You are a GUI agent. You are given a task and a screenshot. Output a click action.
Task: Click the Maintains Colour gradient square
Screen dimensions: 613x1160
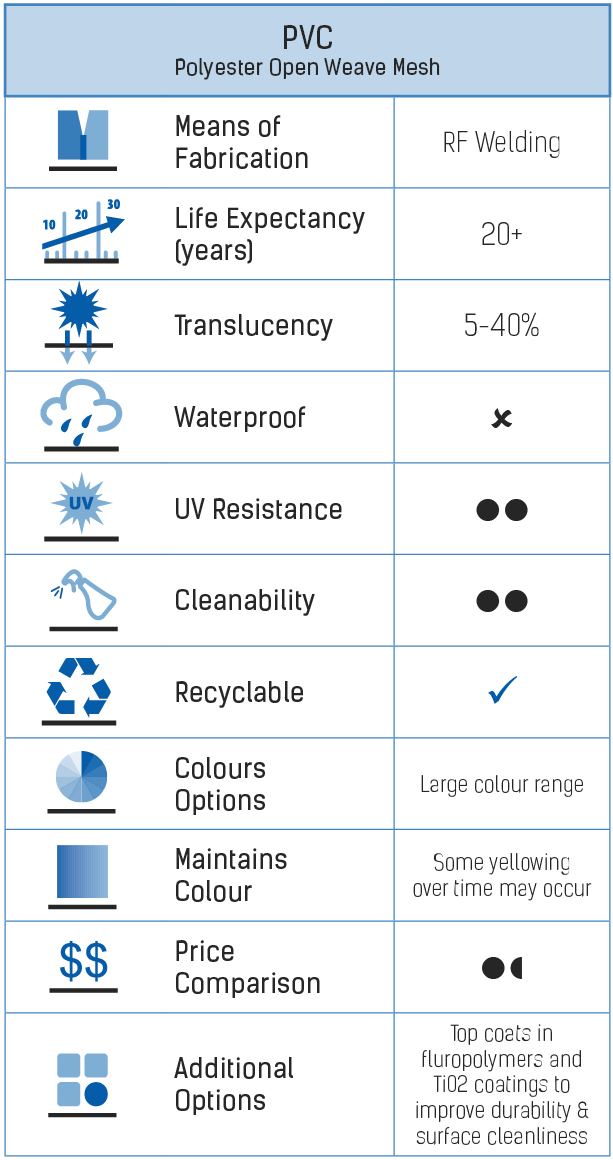pyautogui.click(x=82, y=875)
